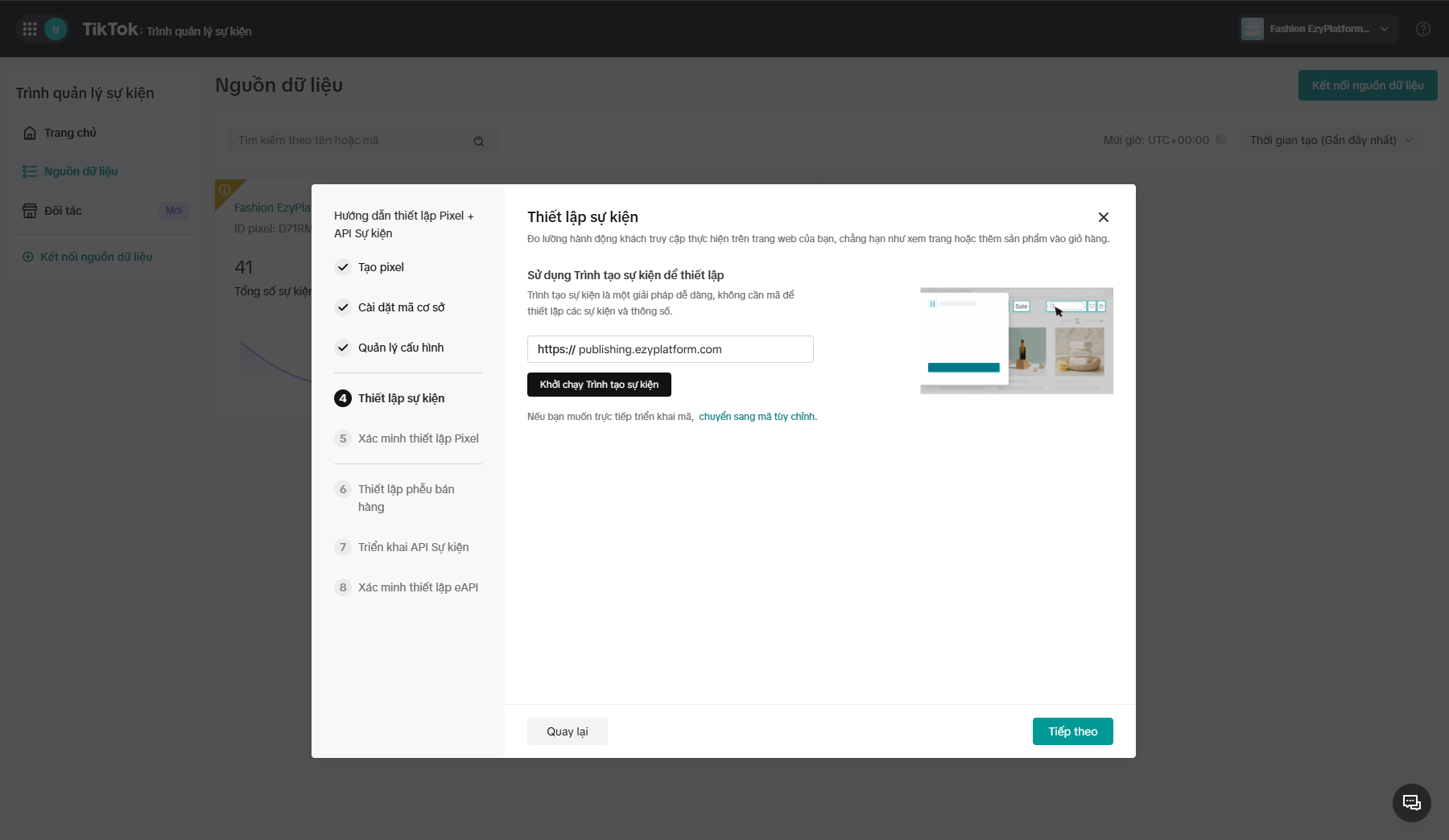Open the chat support floating icon

[x=1412, y=803]
